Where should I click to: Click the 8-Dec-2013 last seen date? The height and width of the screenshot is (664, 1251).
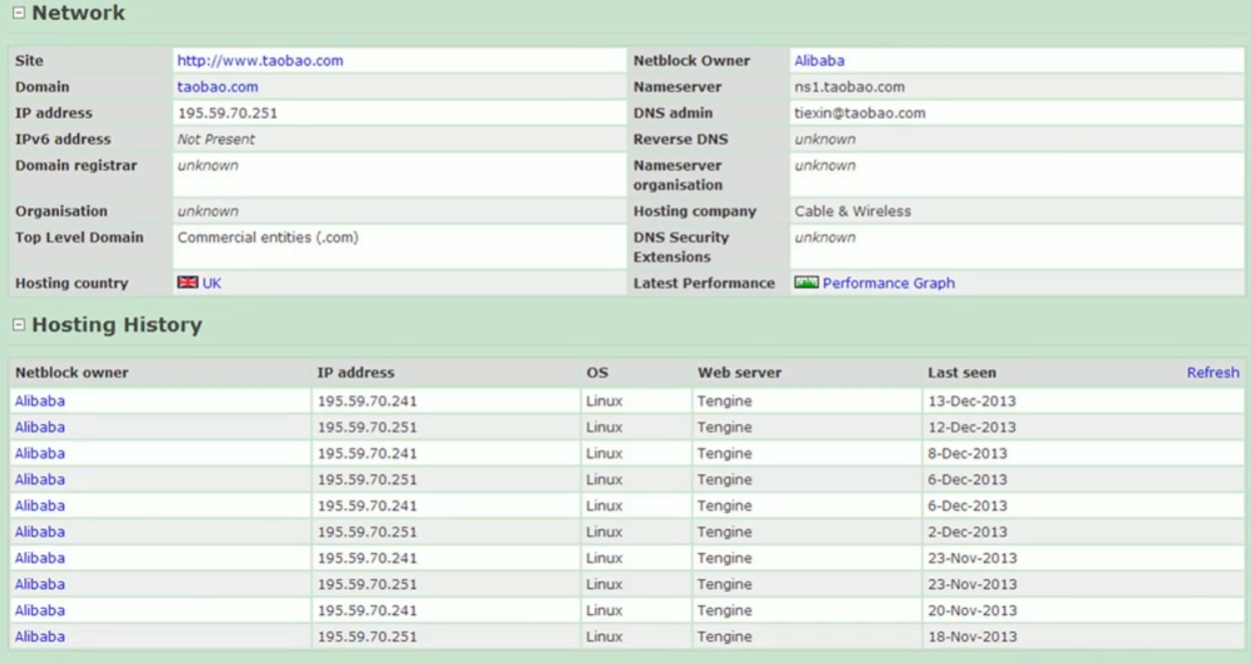click(968, 453)
